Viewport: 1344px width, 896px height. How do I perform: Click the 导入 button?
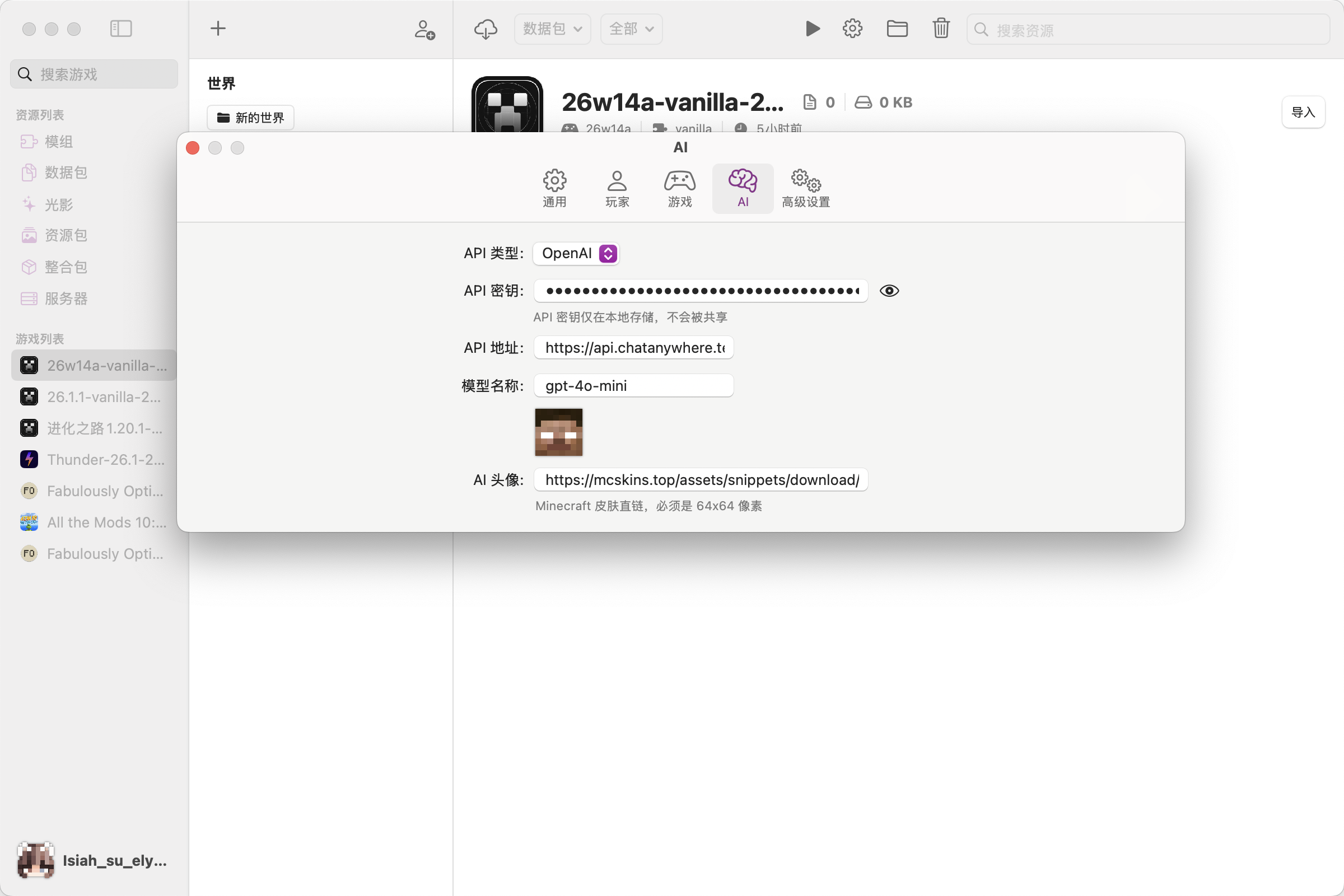[1303, 112]
